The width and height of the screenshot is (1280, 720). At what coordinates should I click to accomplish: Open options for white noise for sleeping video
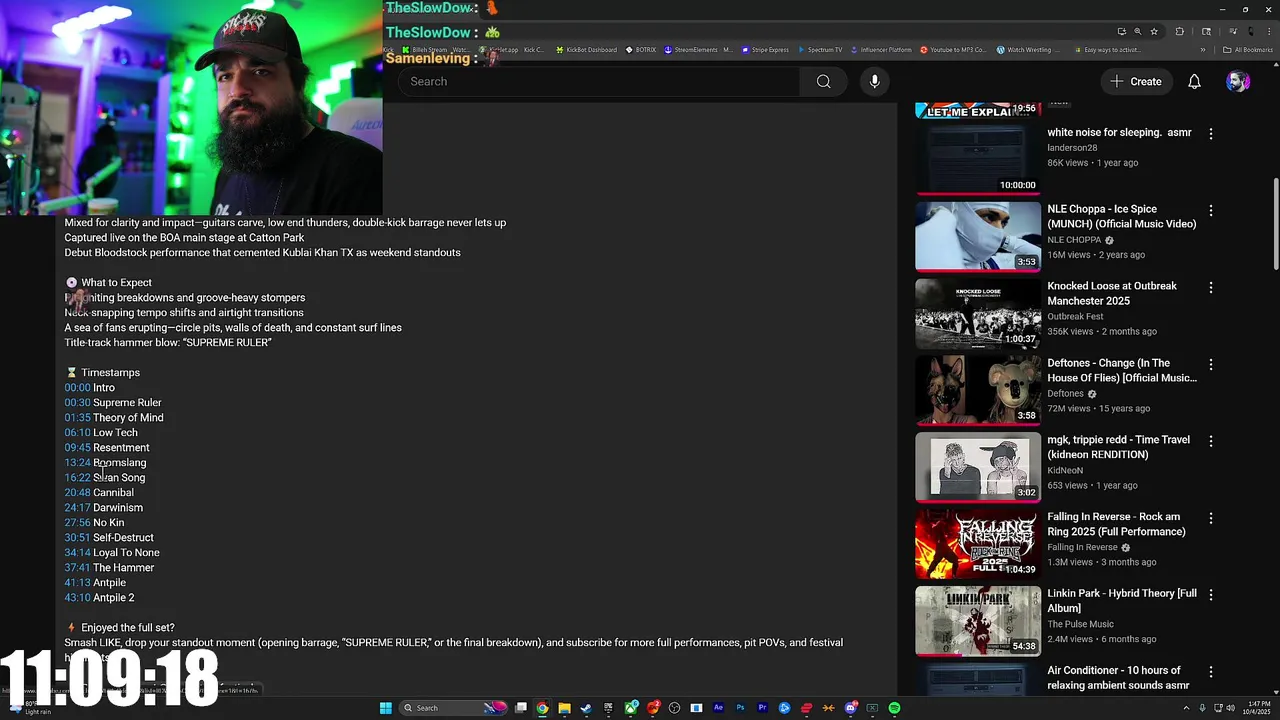[x=1210, y=133]
